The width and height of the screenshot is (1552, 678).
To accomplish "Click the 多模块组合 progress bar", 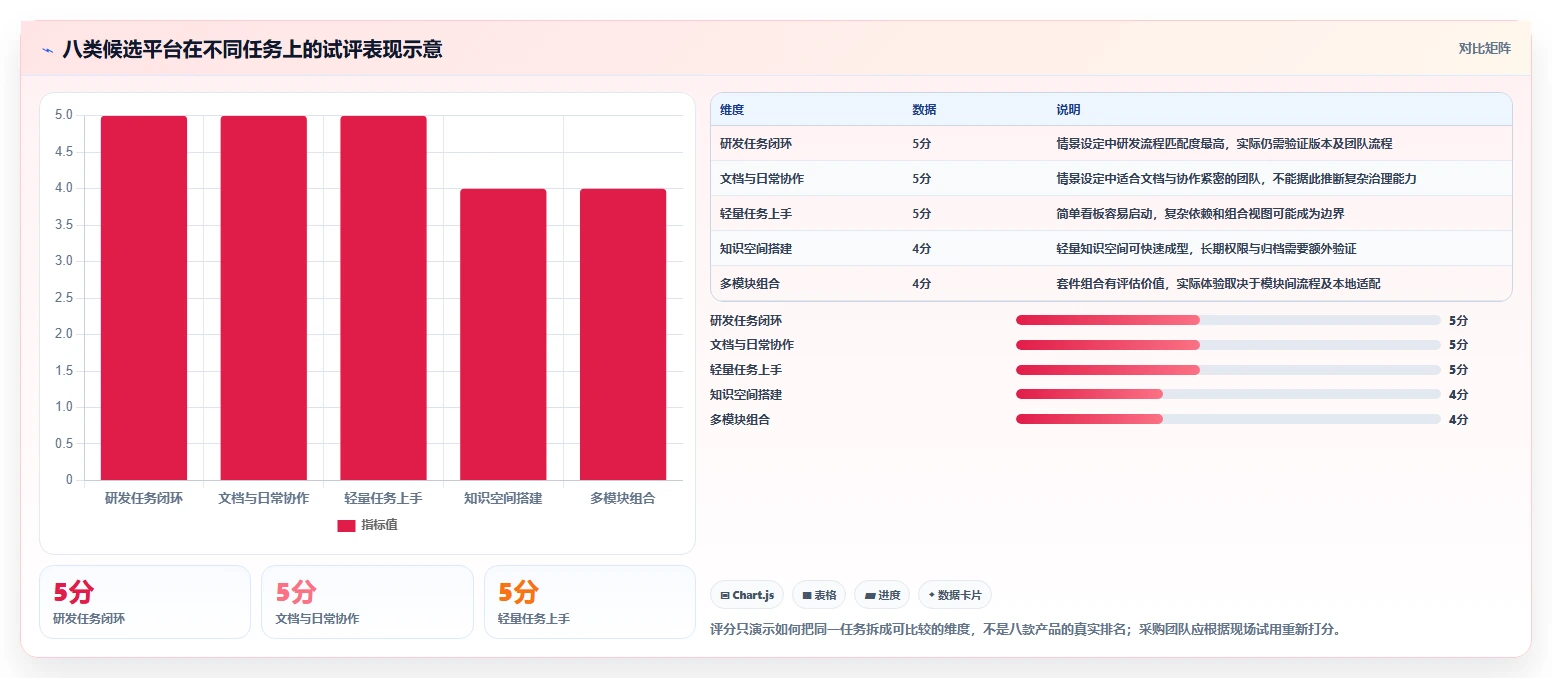I will (x=1228, y=419).
